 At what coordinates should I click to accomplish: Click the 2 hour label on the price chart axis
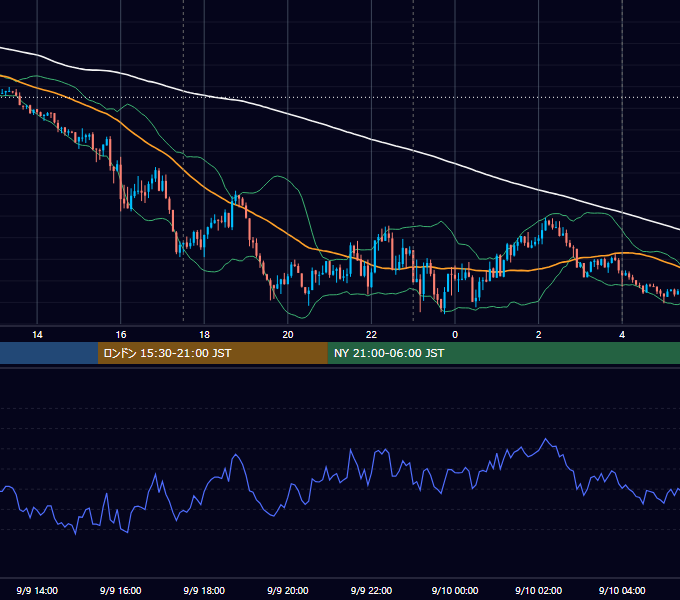click(539, 335)
